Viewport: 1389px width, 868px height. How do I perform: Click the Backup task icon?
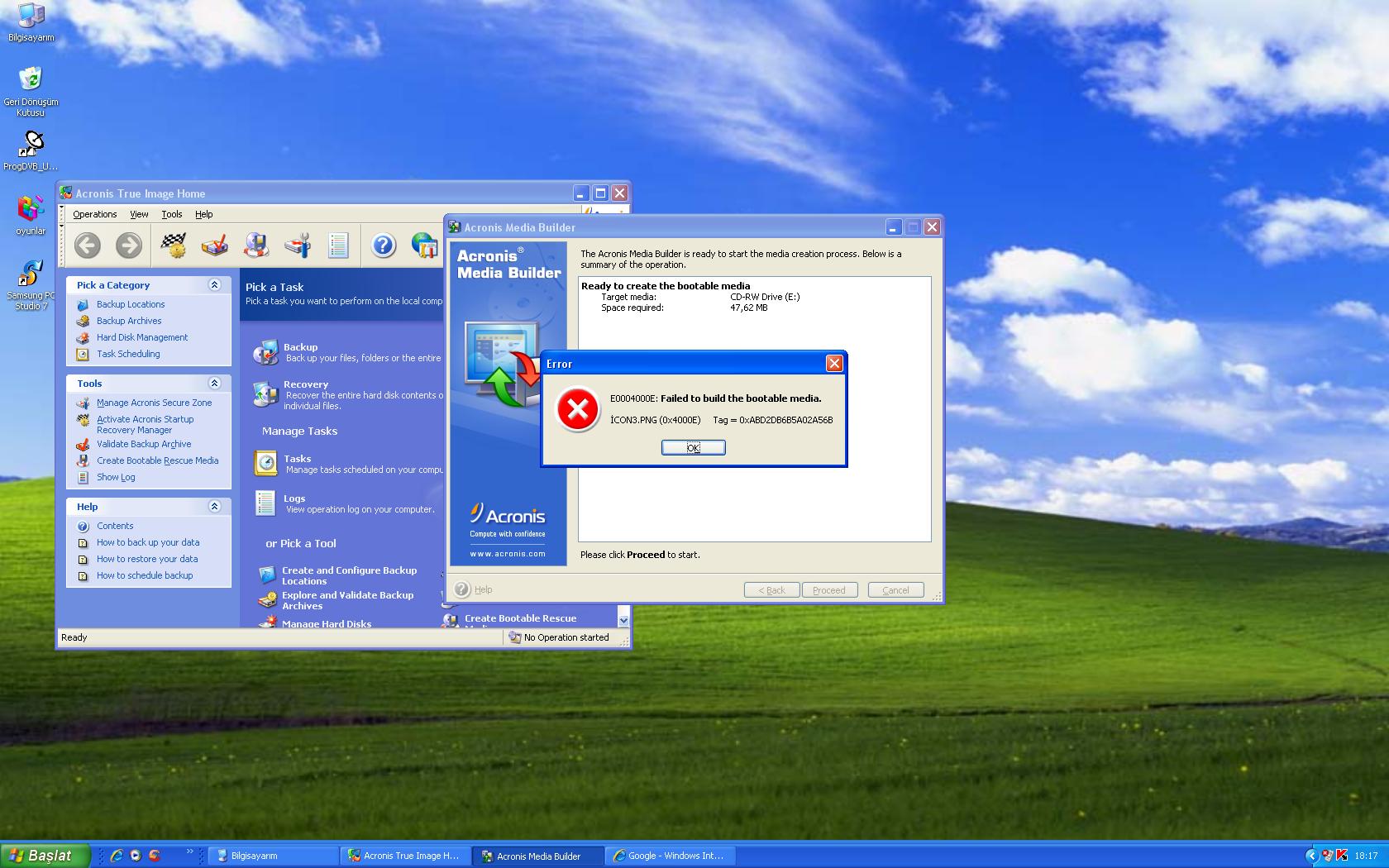[265, 352]
